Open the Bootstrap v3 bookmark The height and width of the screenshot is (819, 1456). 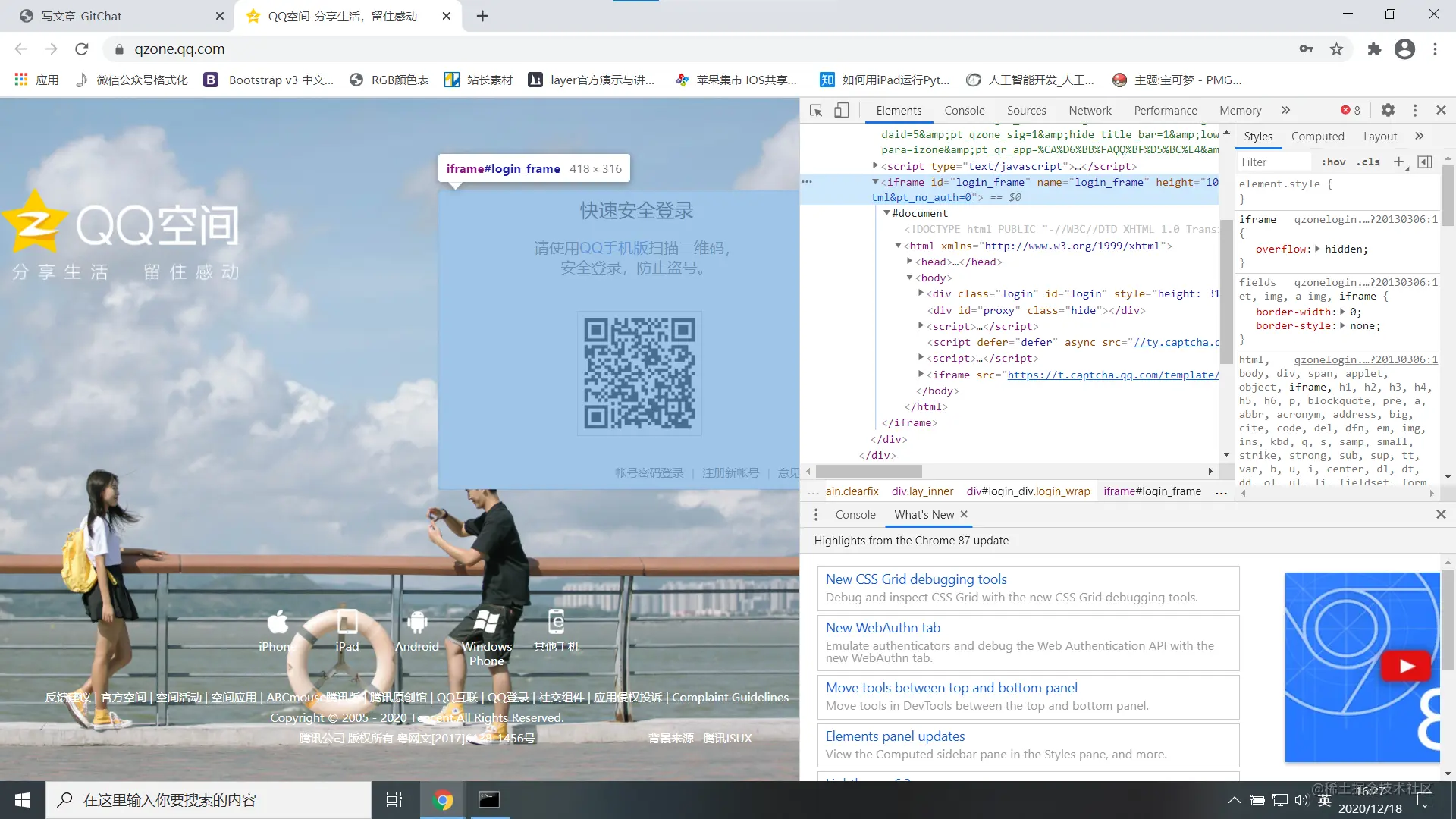(269, 80)
